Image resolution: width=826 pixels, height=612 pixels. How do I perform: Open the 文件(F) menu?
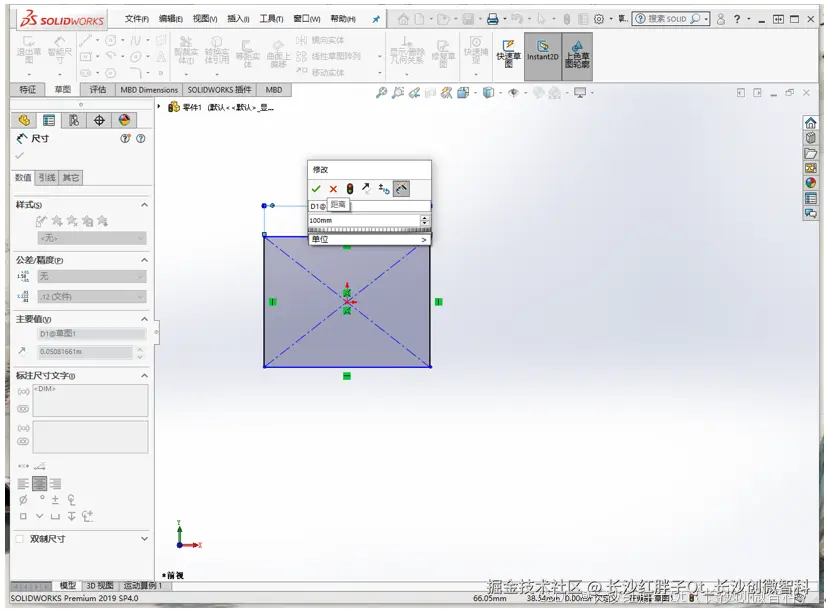pyautogui.click(x=136, y=19)
